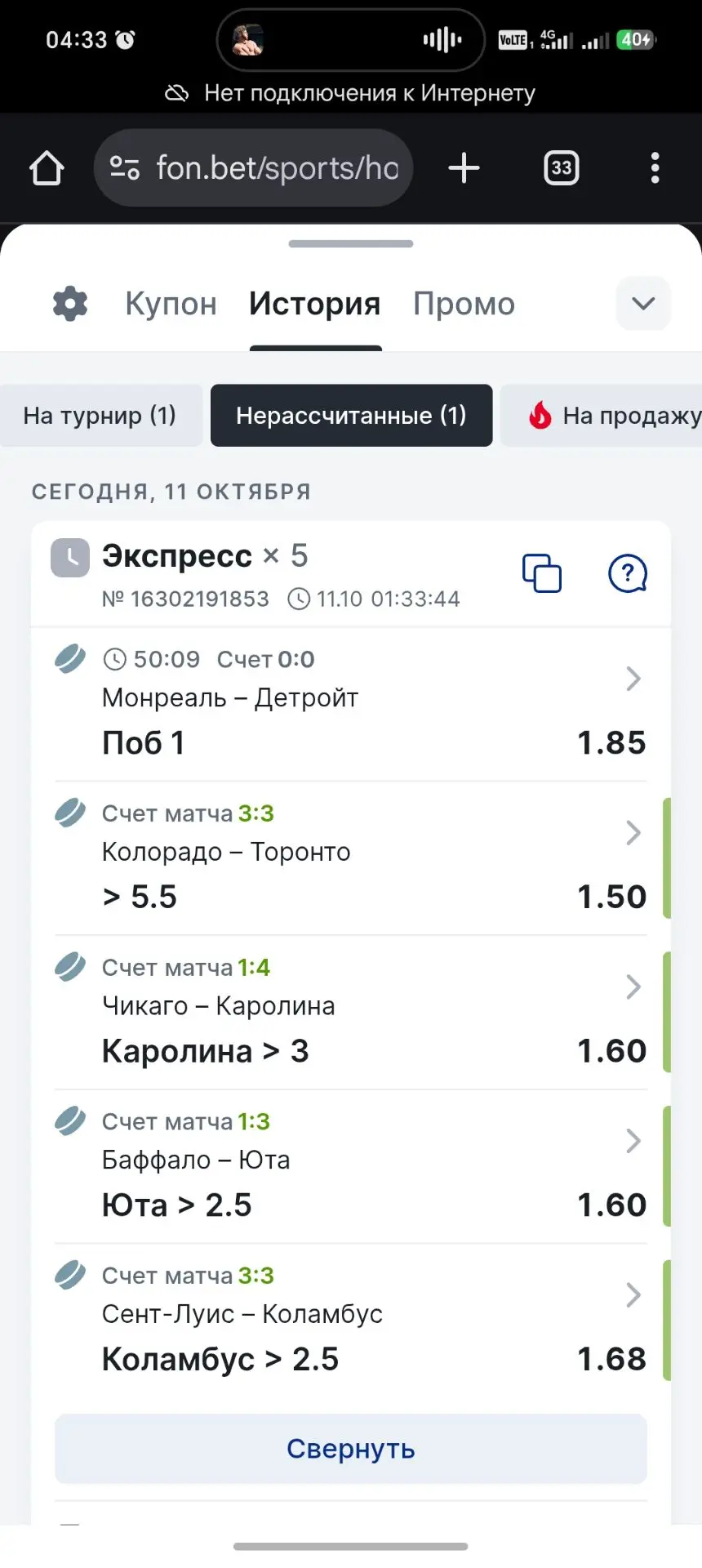
Task: Expand Колорадо – Торонто event chevron
Action: click(633, 833)
